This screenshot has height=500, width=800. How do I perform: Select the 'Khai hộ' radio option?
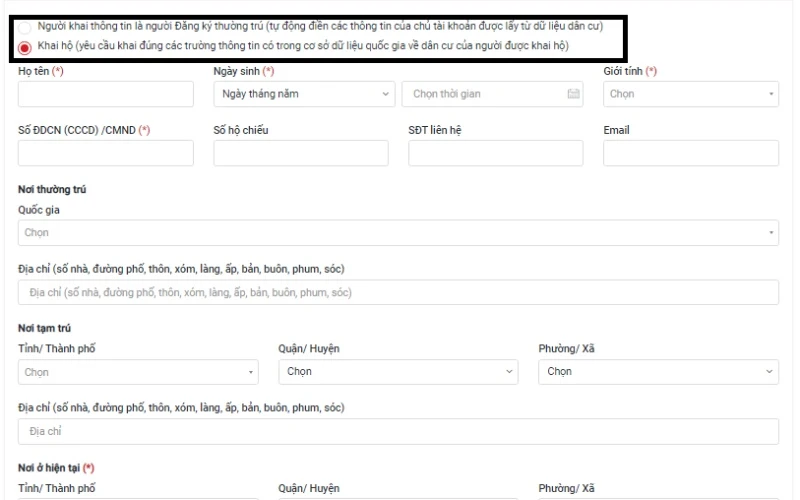tap(25, 47)
